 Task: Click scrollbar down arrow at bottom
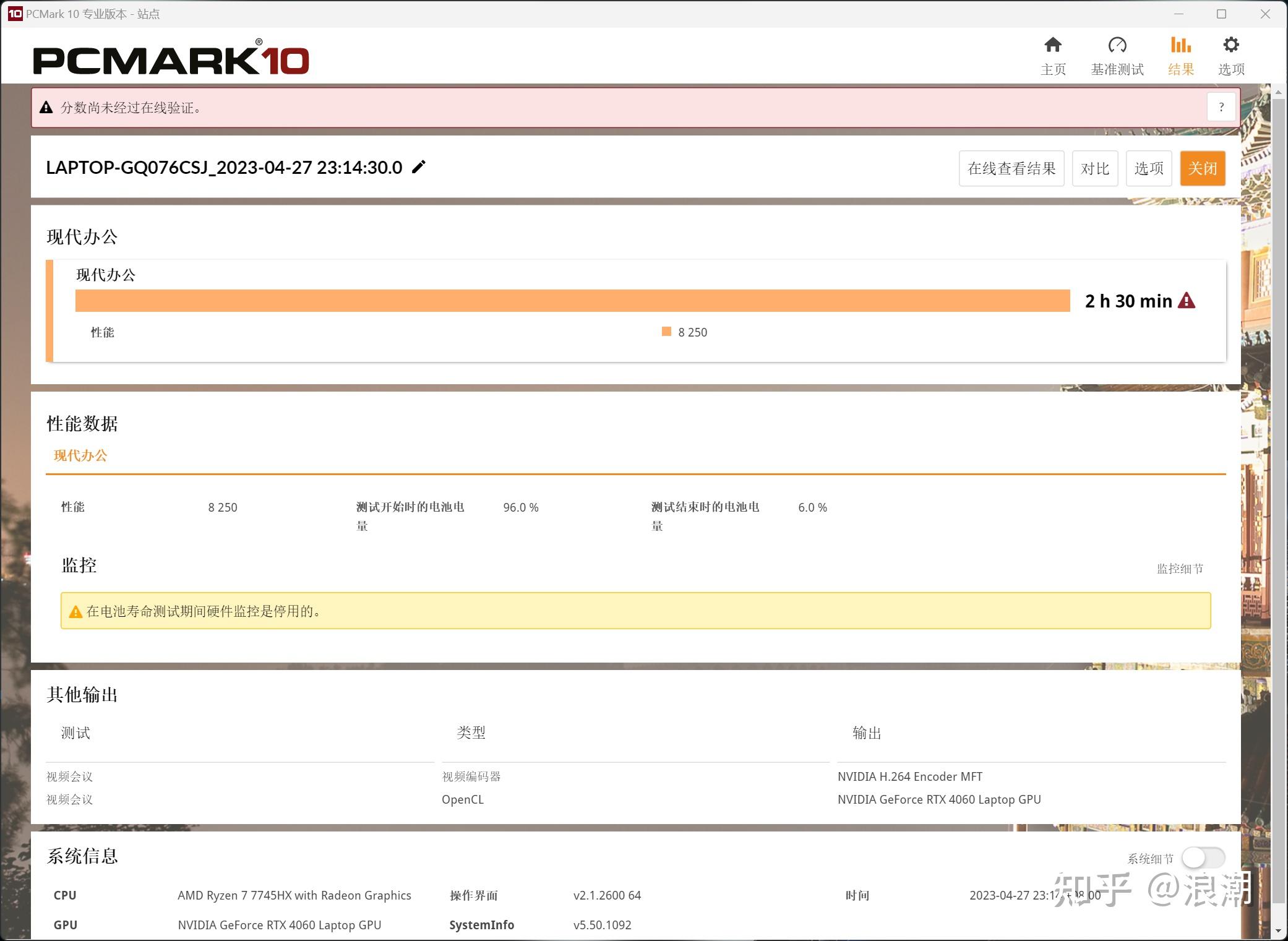(x=1279, y=930)
